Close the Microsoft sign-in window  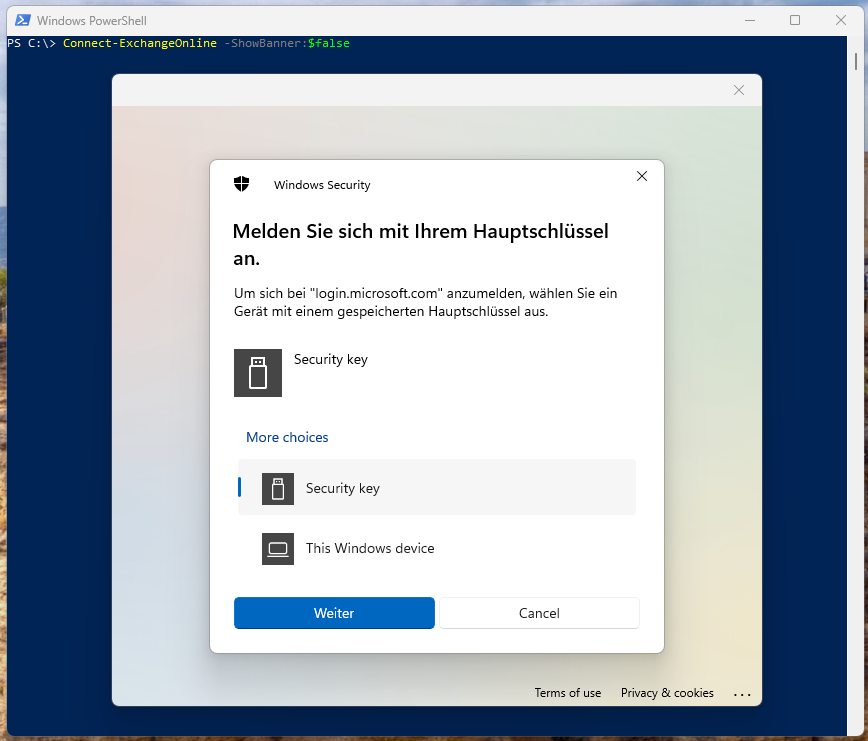[738, 90]
